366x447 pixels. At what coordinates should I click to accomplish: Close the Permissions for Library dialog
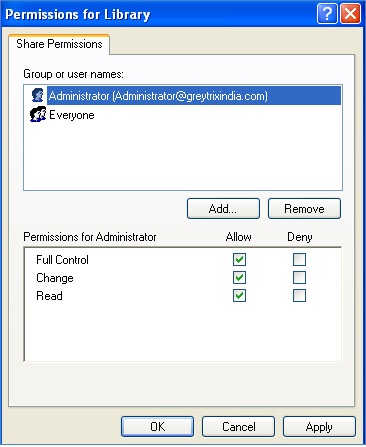click(350, 14)
